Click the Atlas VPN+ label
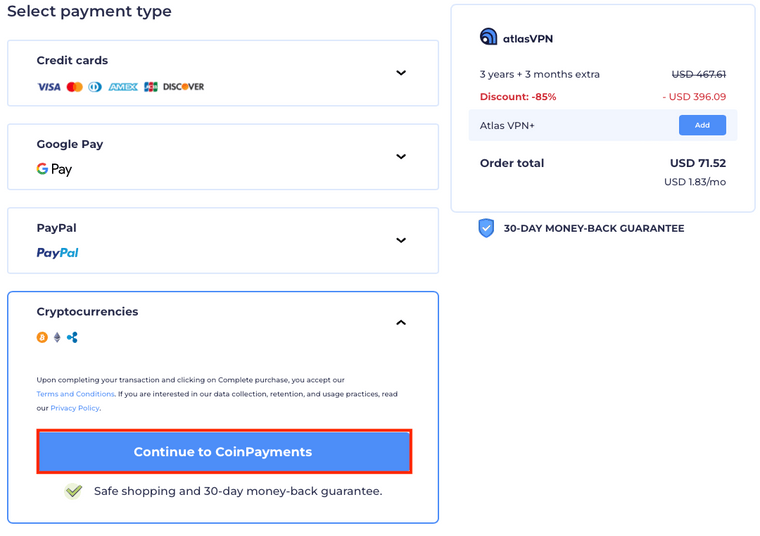760x536 pixels. pos(507,126)
